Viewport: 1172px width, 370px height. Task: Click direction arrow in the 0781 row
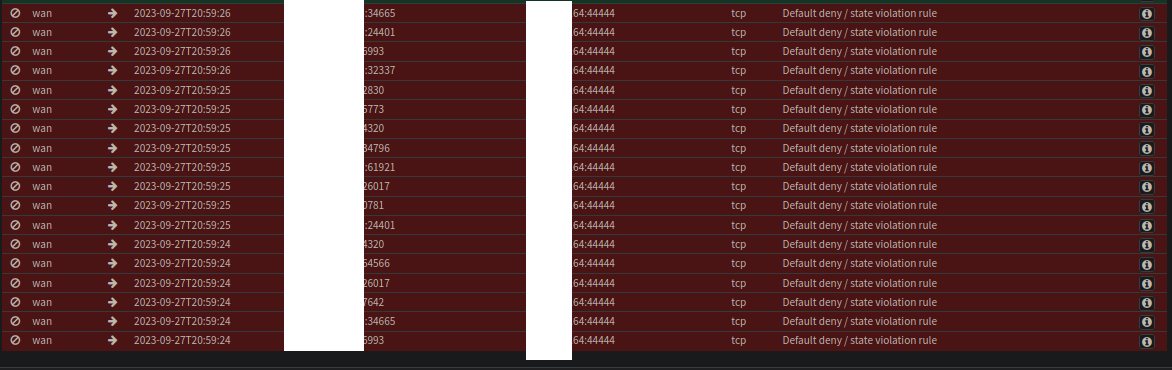112,206
